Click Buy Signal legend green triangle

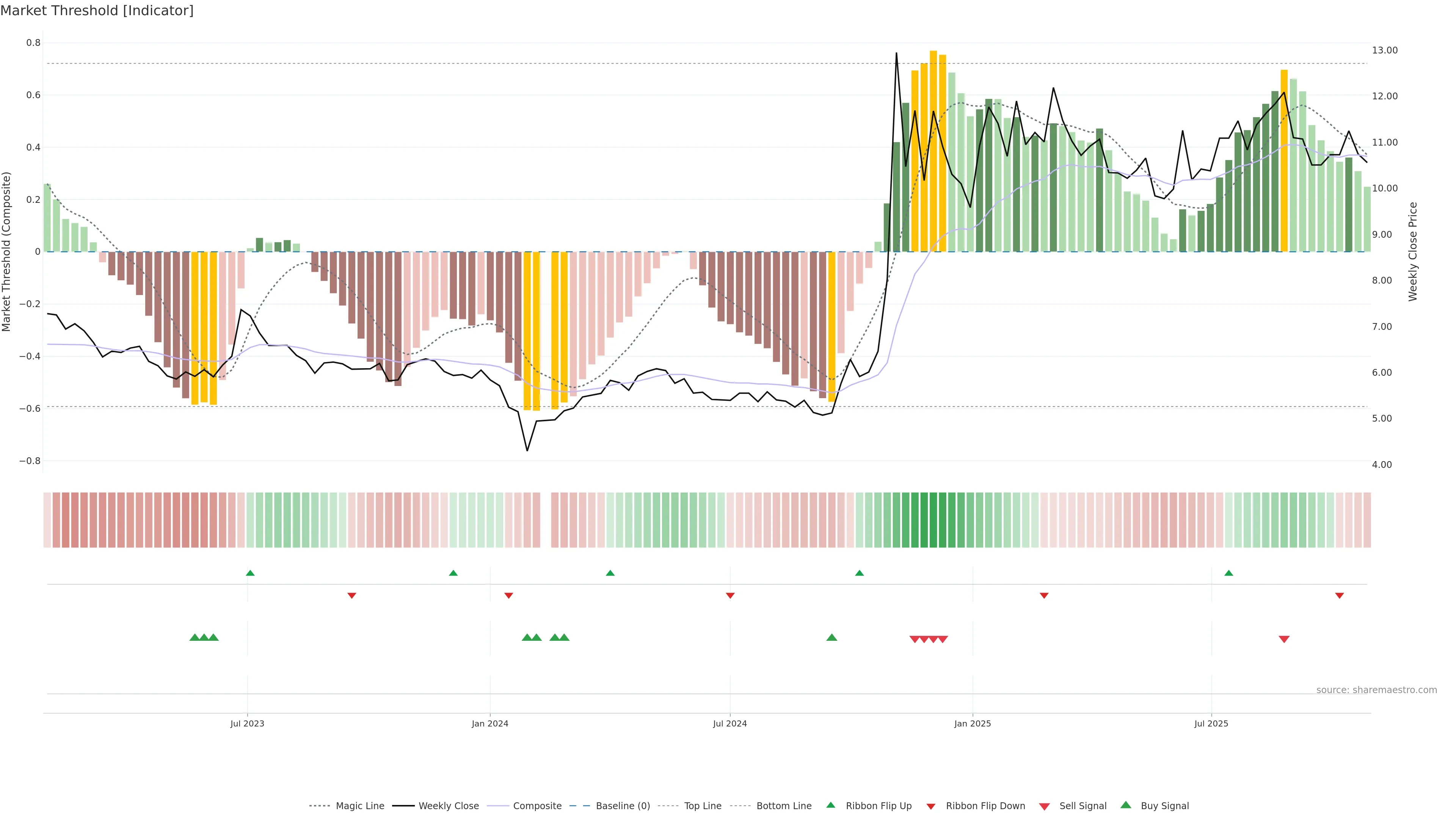click(1126, 805)
